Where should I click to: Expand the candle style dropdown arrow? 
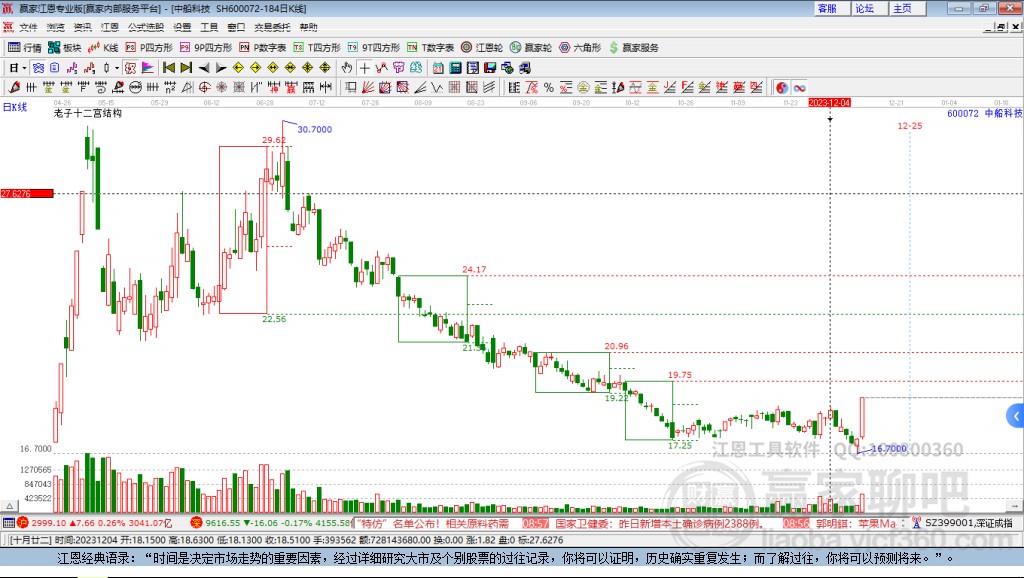pyautogui.click(x=117, y=68)
